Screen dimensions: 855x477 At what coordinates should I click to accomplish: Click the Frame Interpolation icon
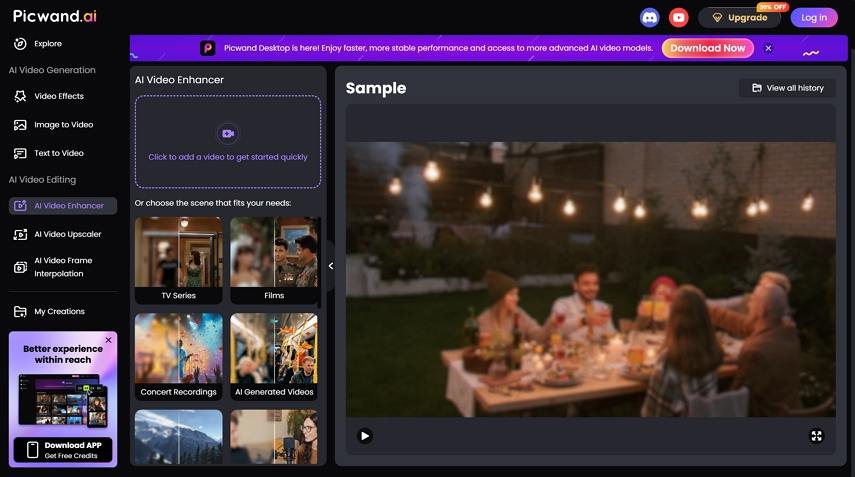[20, 267]
